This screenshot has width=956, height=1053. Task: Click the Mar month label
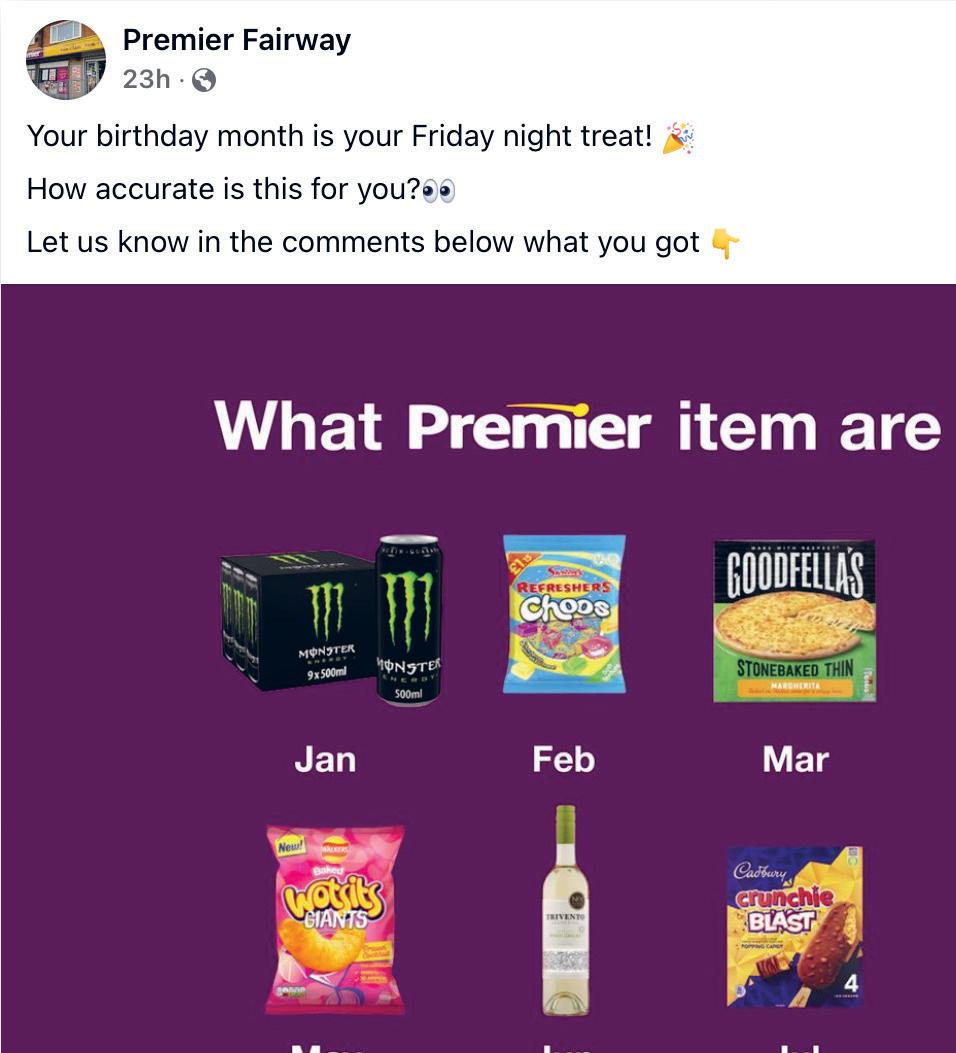tap(796, 760)
